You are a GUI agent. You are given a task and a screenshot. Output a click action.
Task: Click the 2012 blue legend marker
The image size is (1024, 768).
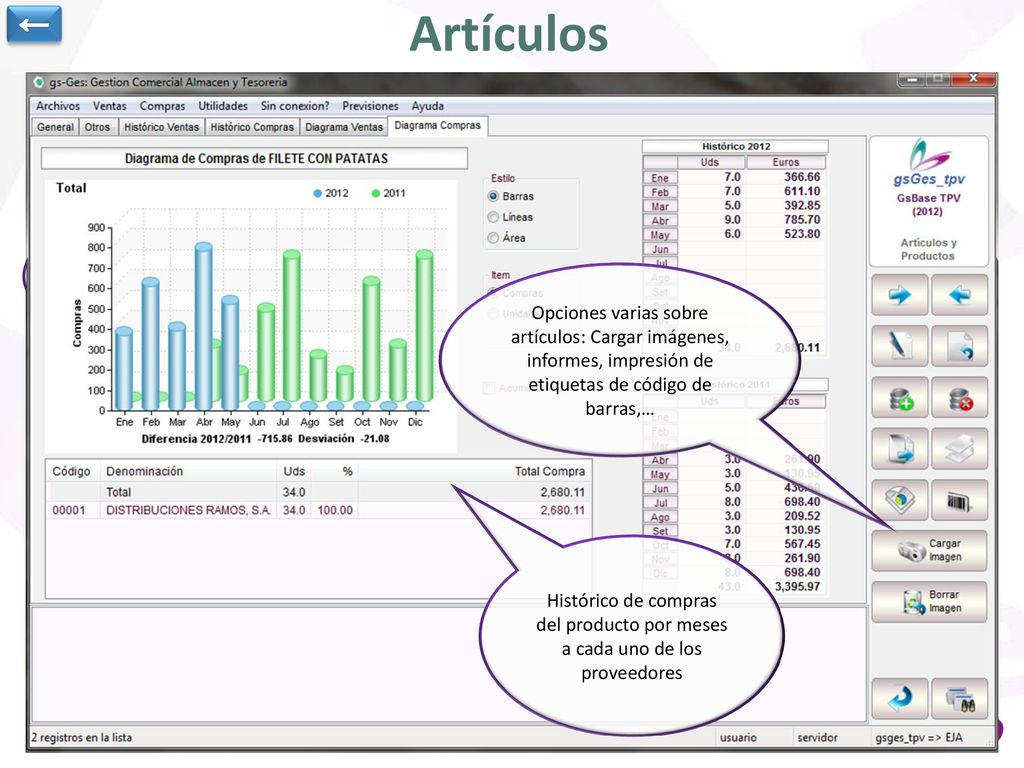coord(317,193)
